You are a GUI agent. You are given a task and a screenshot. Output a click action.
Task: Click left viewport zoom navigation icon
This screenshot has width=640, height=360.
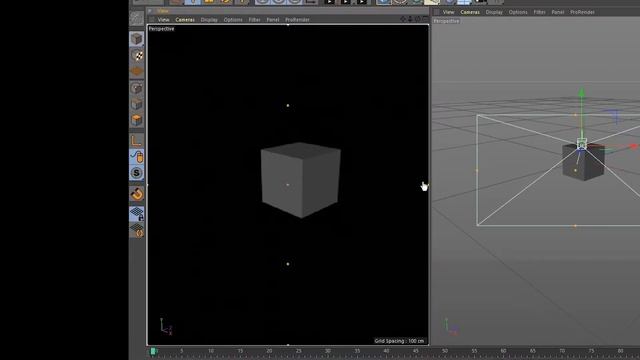[410, 19]
